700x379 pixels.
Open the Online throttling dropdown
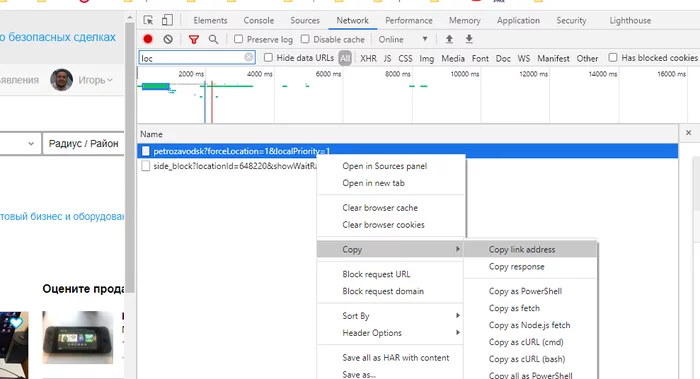(x=403, y=39)
